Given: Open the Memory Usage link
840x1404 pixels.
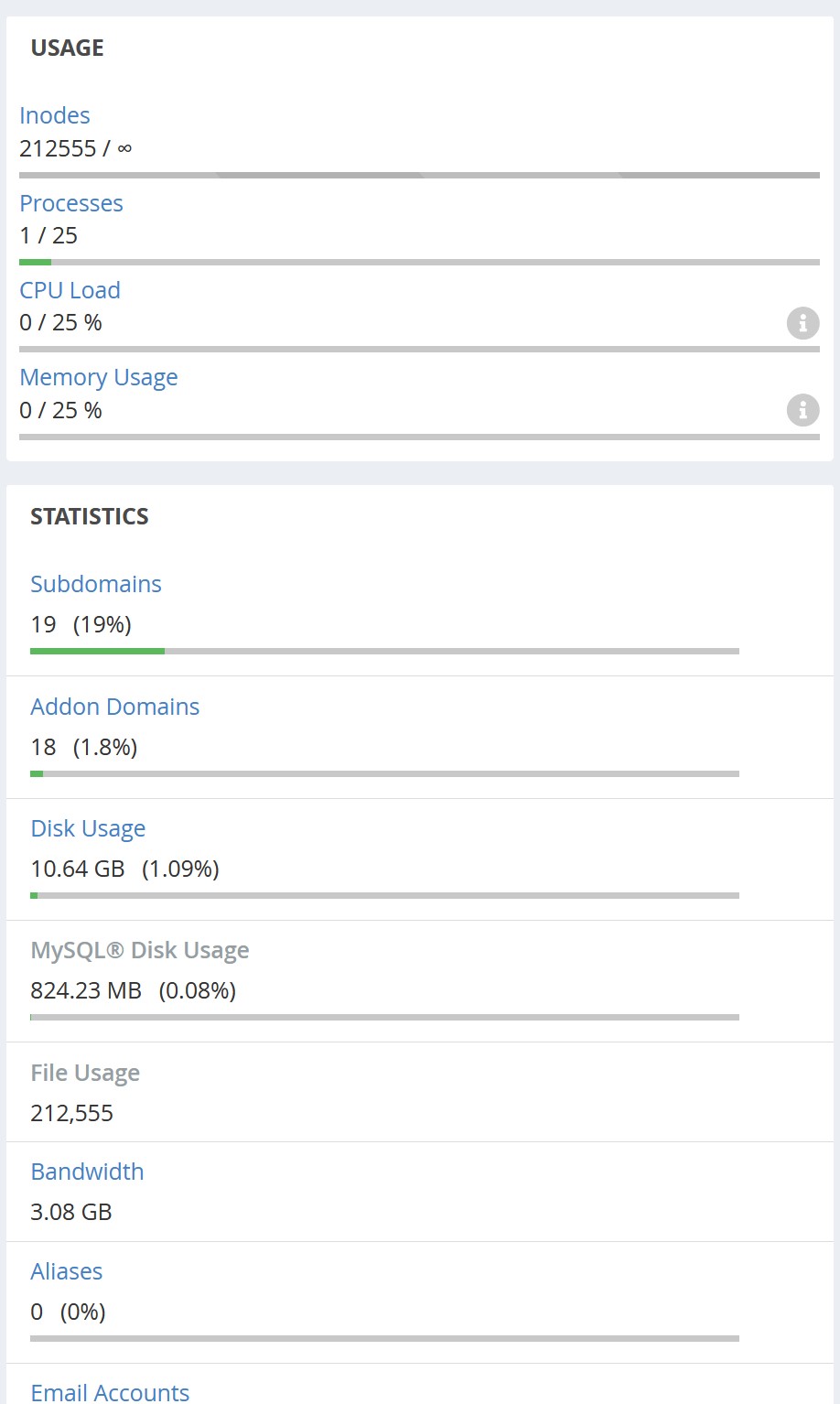Looking at the screenshot, I should 99,377.
